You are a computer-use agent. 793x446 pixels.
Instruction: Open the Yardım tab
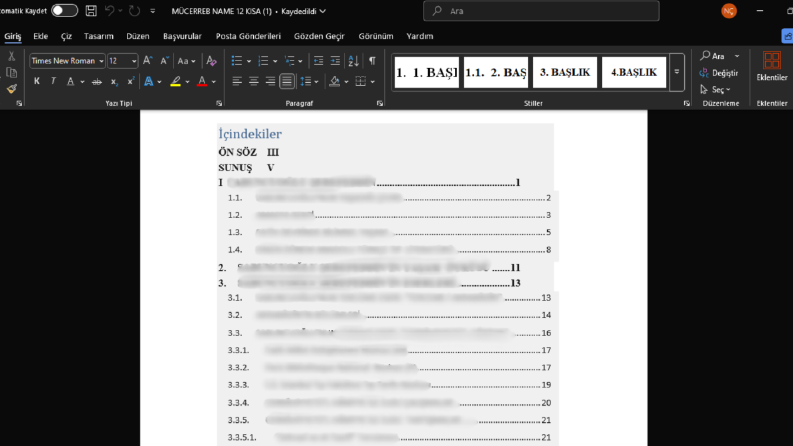coord(420,36)
